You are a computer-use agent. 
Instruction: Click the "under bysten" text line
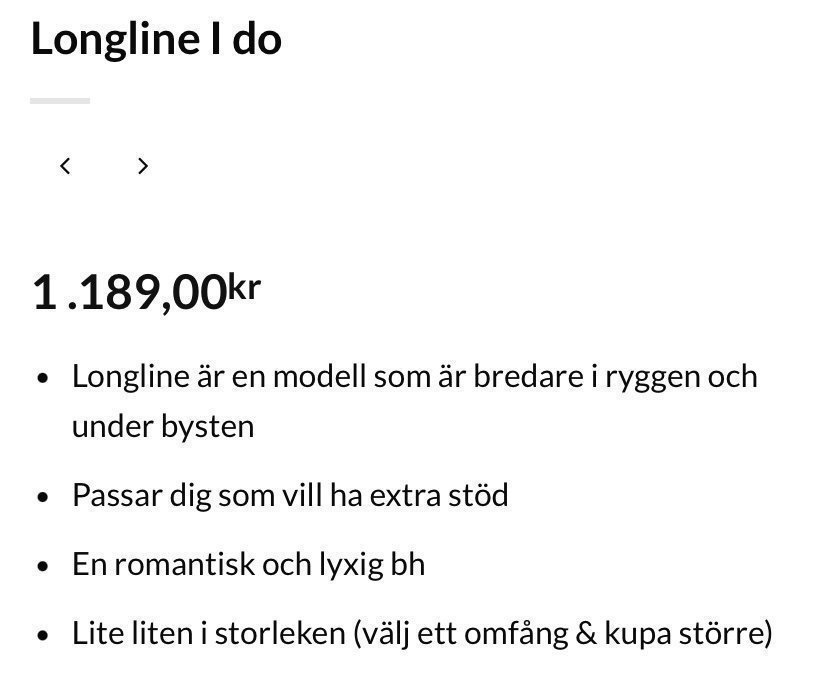(163, 426)
